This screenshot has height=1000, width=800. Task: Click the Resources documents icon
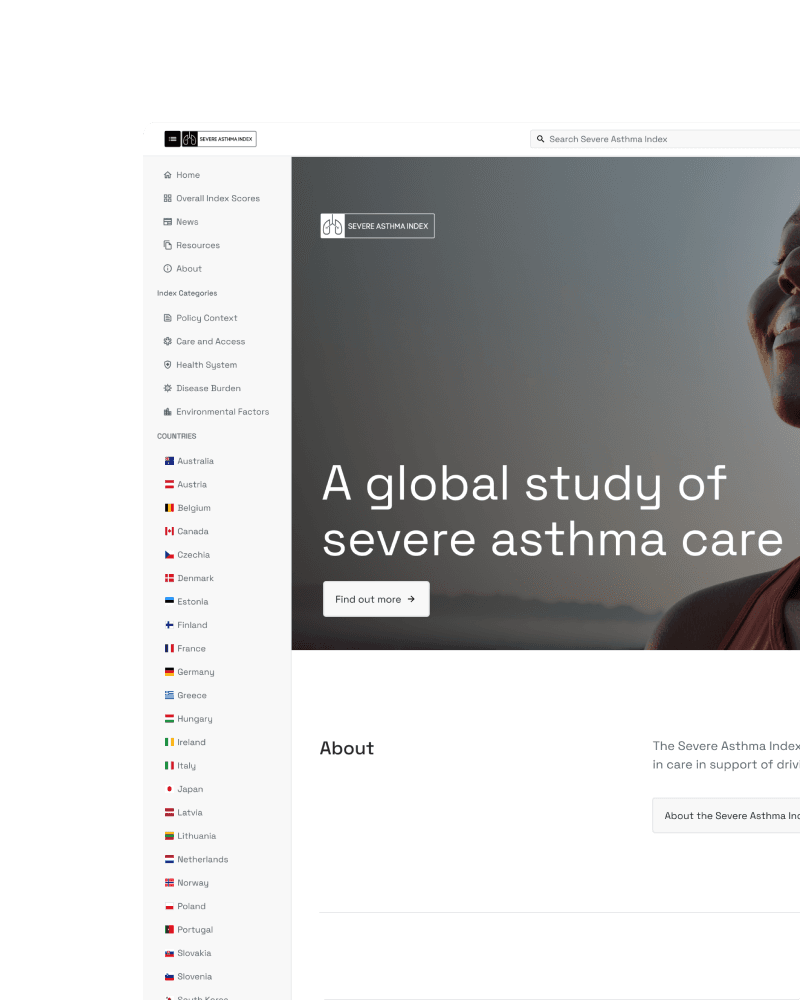pos(168,246)
